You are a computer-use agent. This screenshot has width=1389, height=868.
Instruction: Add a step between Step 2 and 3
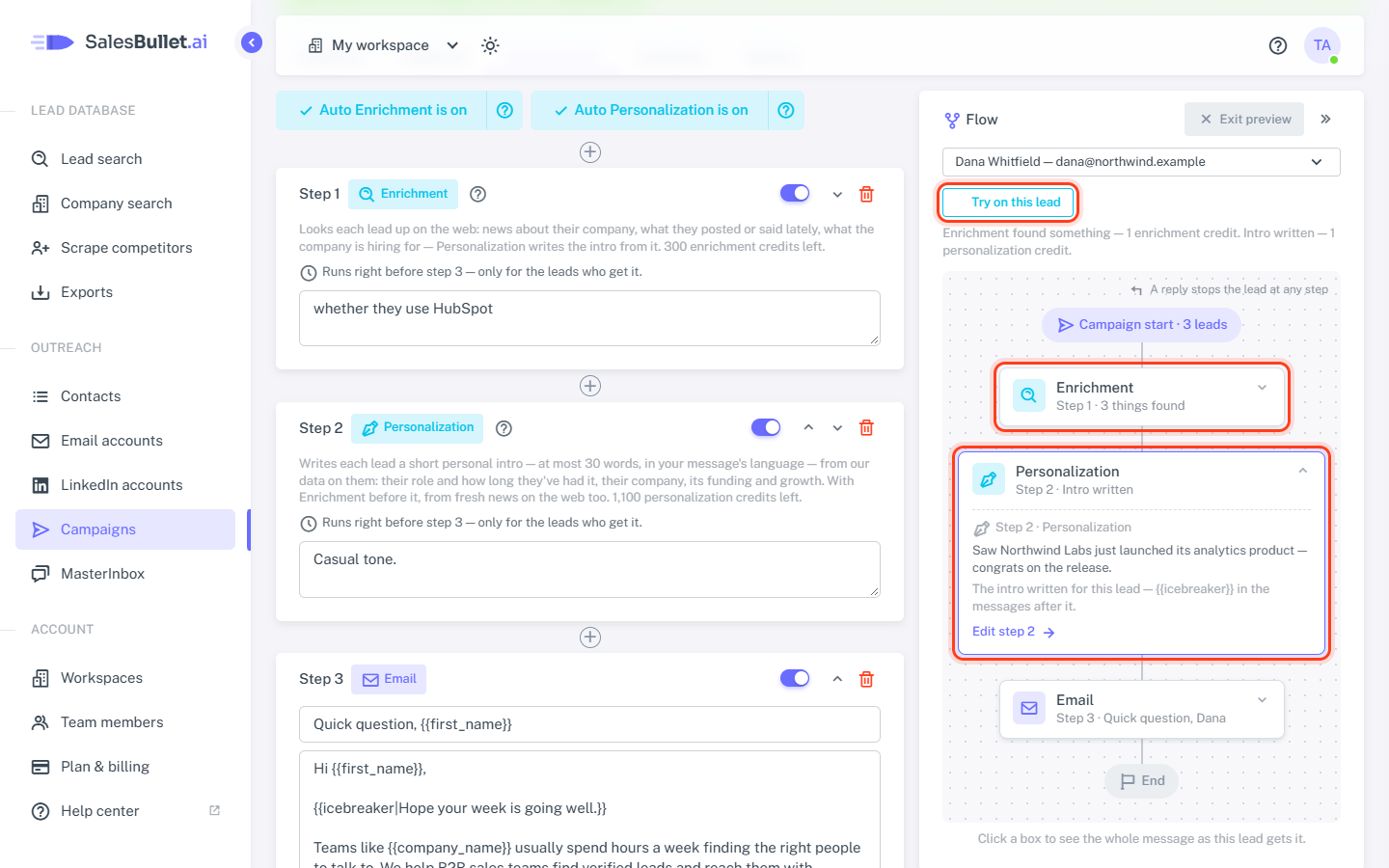590,637
